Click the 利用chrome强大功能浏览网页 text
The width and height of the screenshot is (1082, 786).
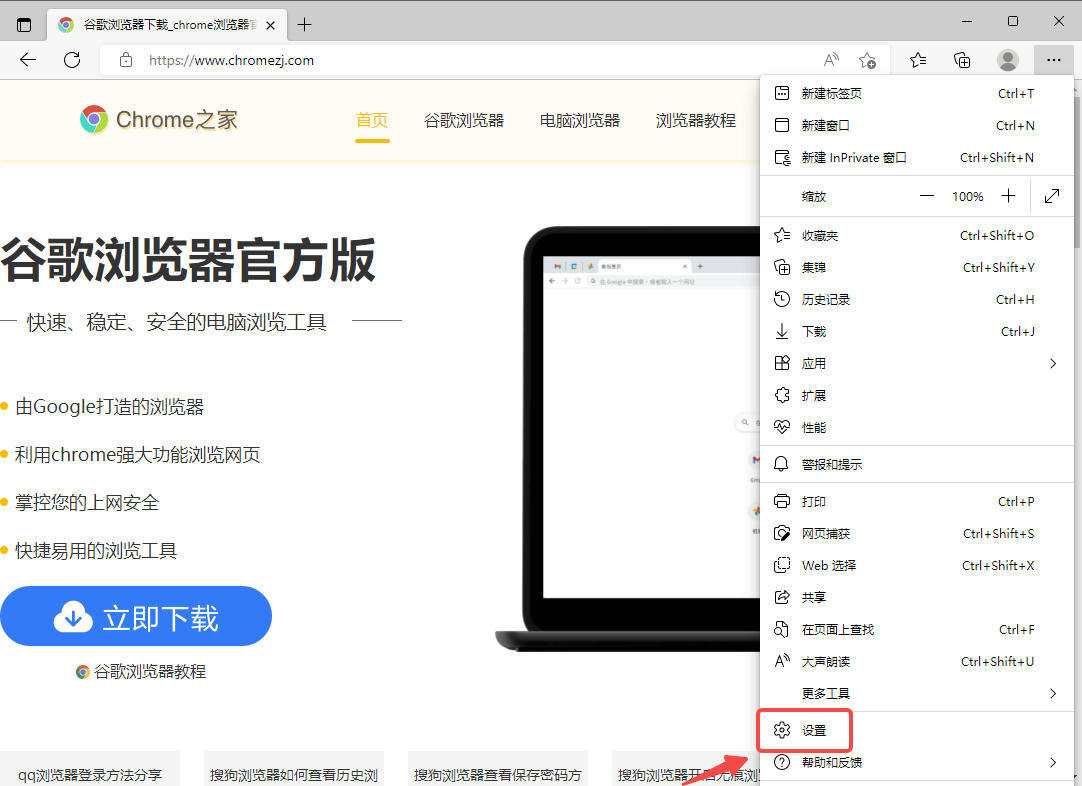tap(137, 455)
